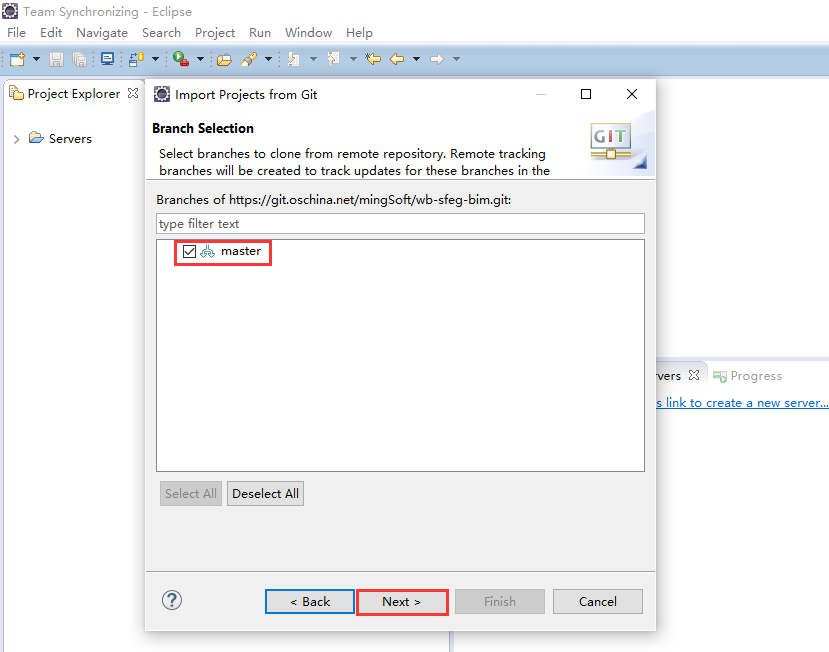This screenshot has width=829, height=652.
Task: Select the master branch row label
Action: coord(241,251)
